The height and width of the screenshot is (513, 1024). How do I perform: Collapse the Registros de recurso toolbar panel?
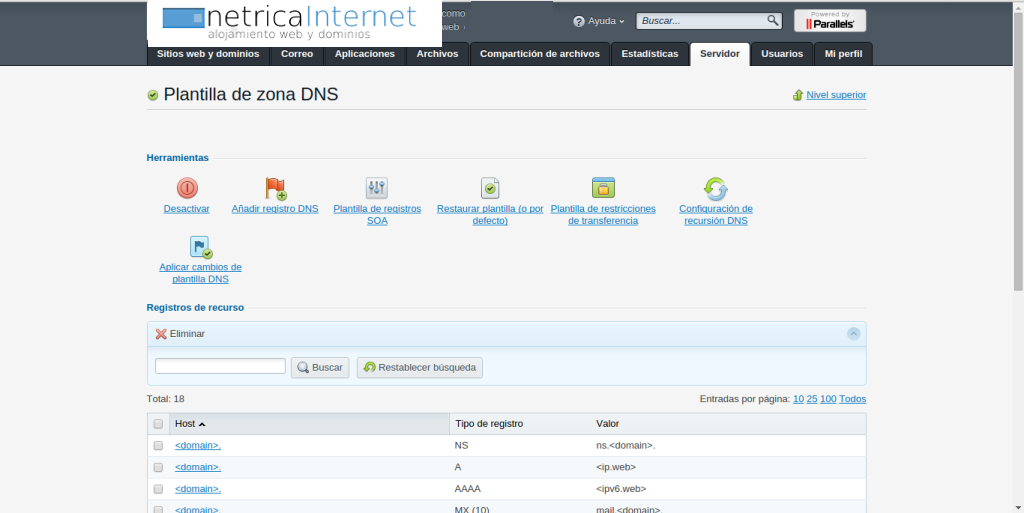point(853,334)
